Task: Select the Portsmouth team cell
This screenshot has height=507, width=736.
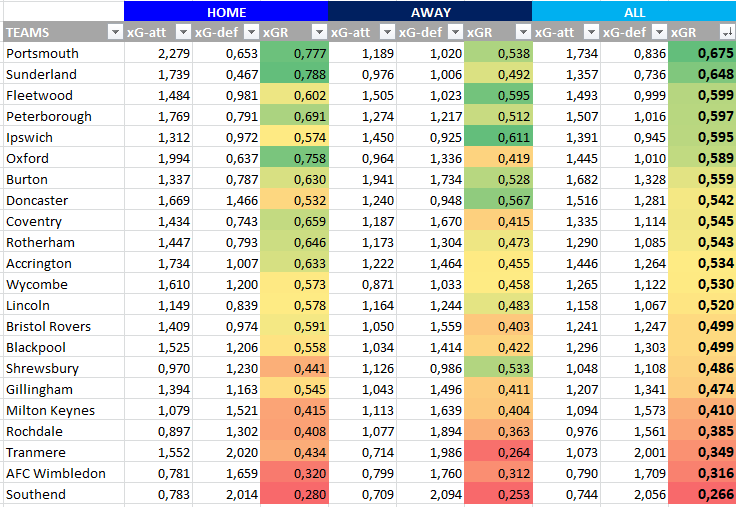Action: point(63,53)
